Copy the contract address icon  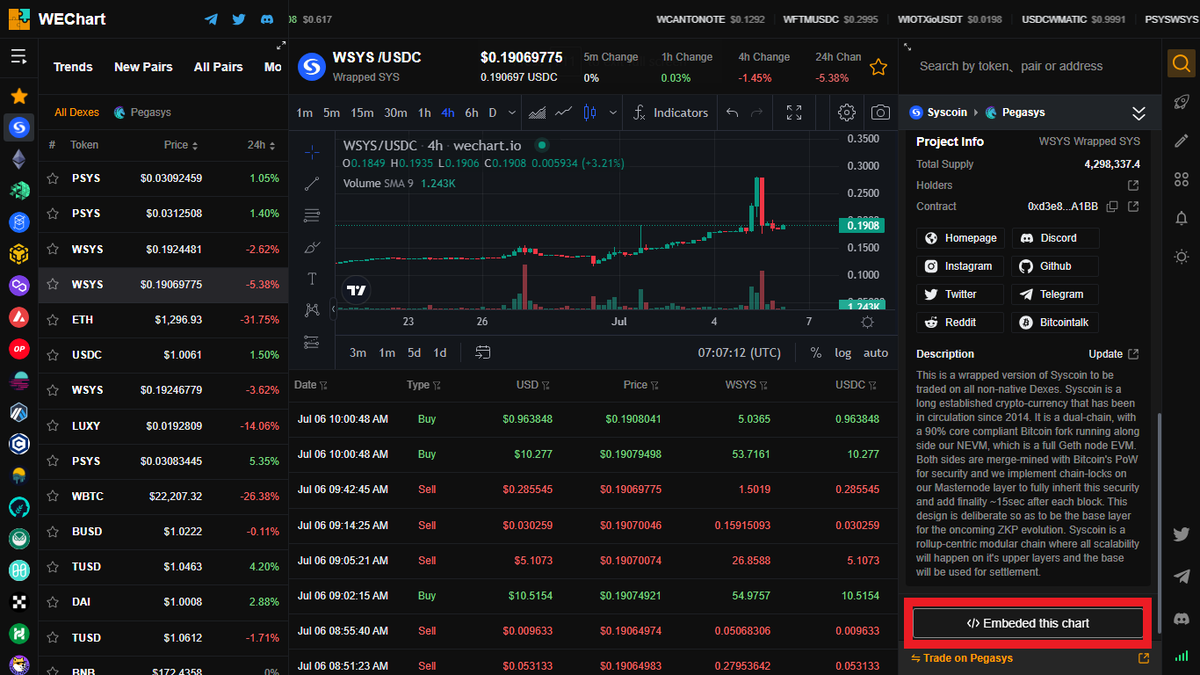click(1112, 206)
